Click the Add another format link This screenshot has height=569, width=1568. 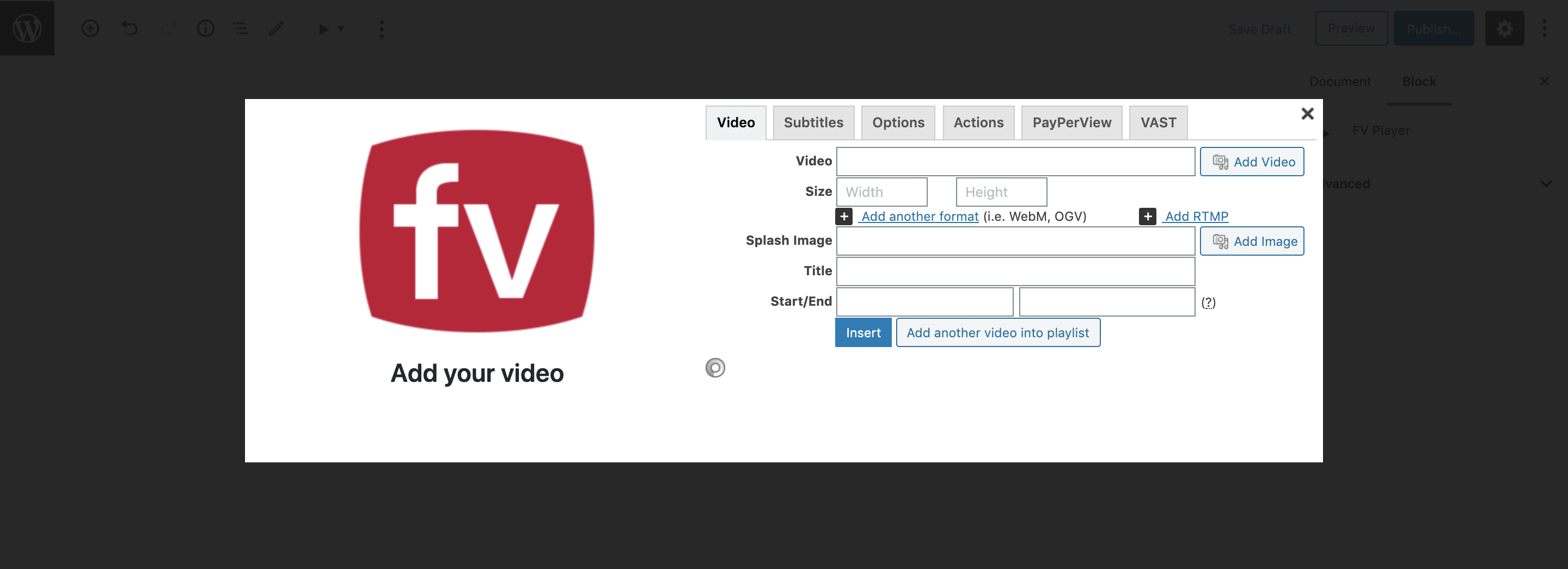(919, 217)
